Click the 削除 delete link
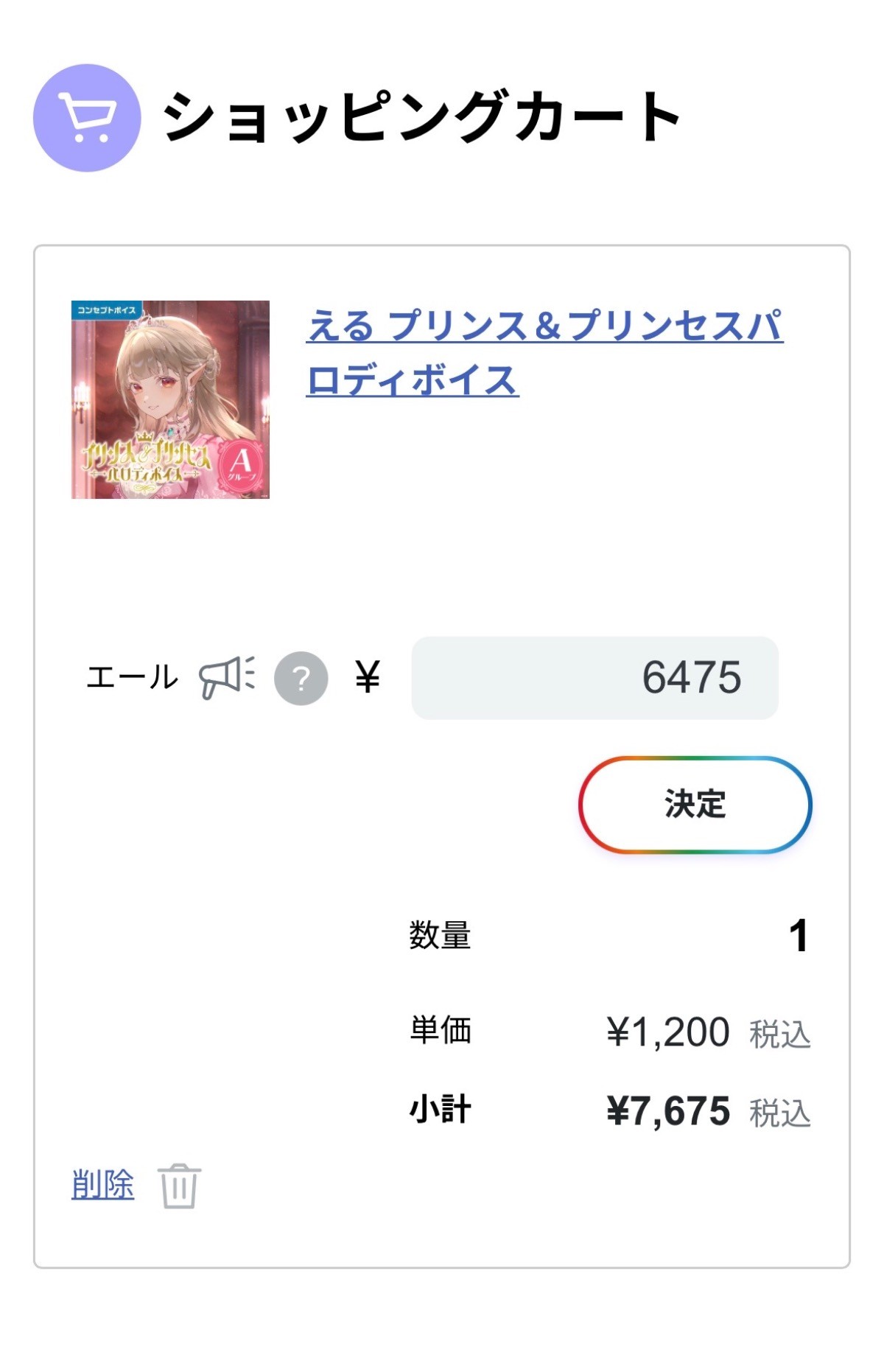 coord(102,1184)
